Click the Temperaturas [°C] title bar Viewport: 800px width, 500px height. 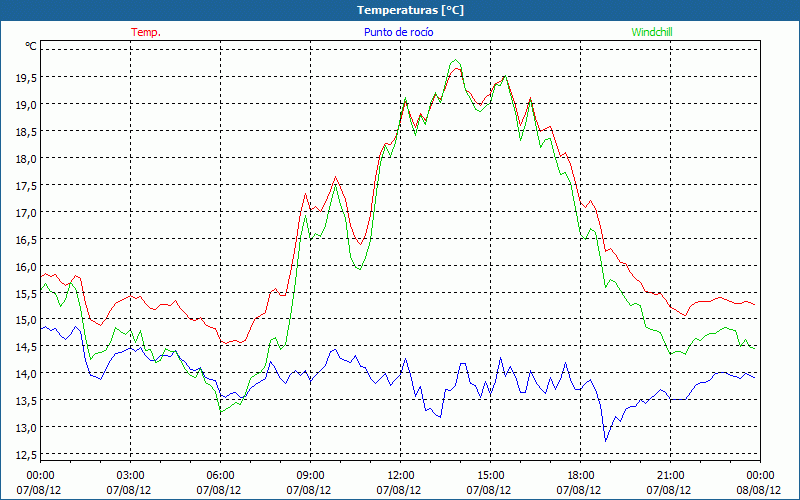click(x=400, y=10)
